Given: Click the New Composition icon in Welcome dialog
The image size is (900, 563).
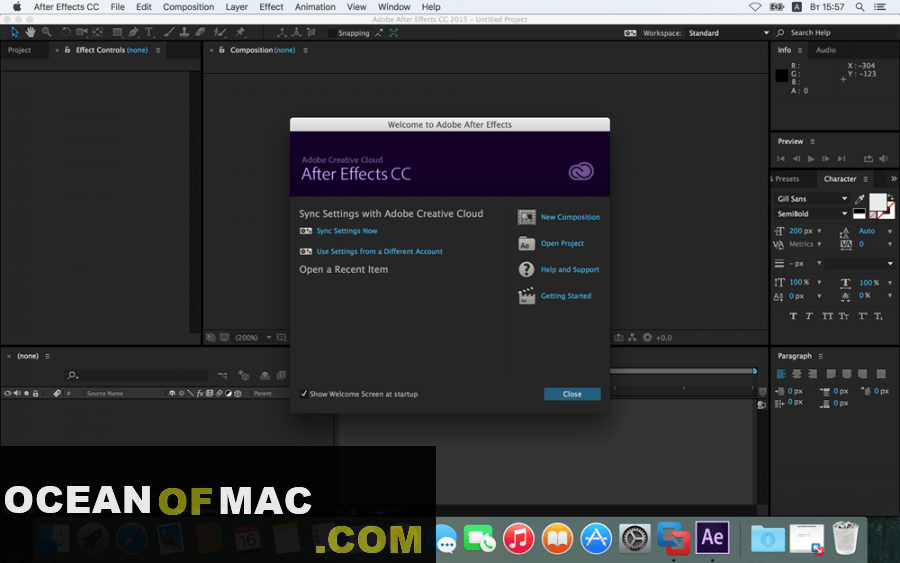Looking at the screenshot, I should click(x=526, y=217).
